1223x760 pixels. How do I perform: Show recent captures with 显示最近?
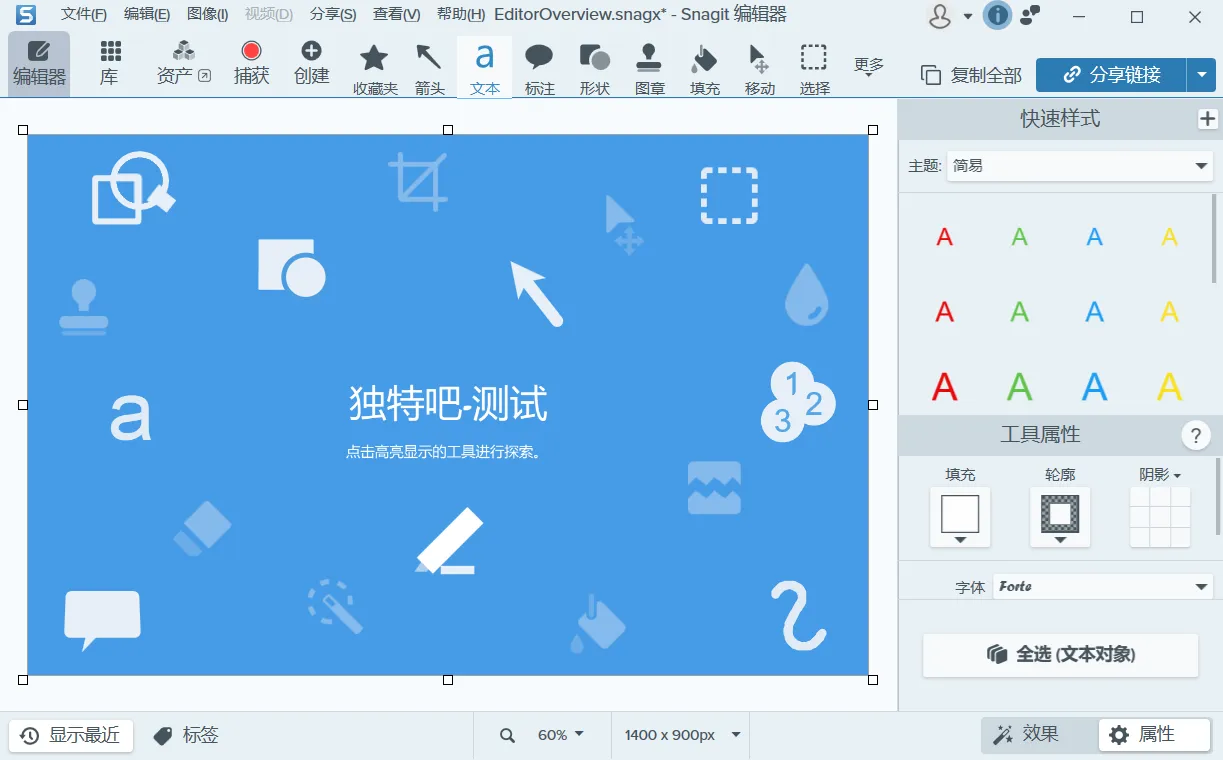click(70, 735)
